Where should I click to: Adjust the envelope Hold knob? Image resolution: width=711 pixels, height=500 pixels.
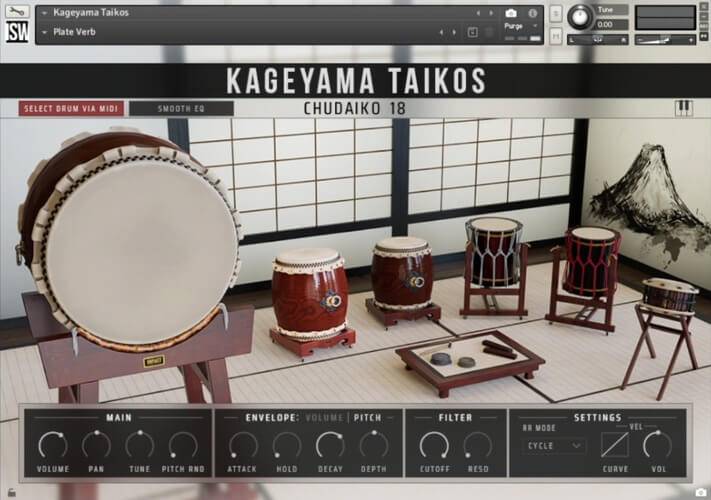click(x=287, y=445)
